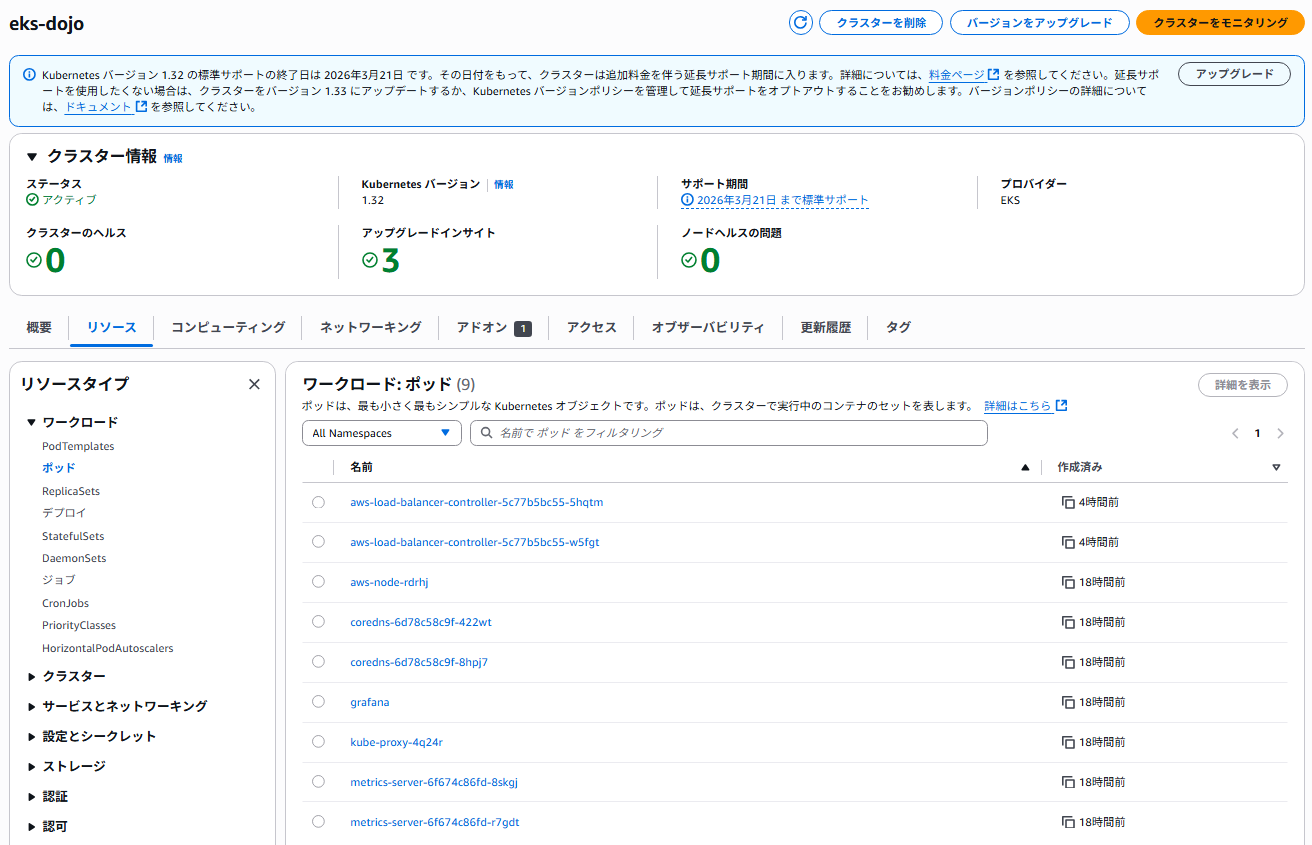The image size is (1312, 845).
Task: Click the refresh cluster icon button
Action: coord(800,23)
